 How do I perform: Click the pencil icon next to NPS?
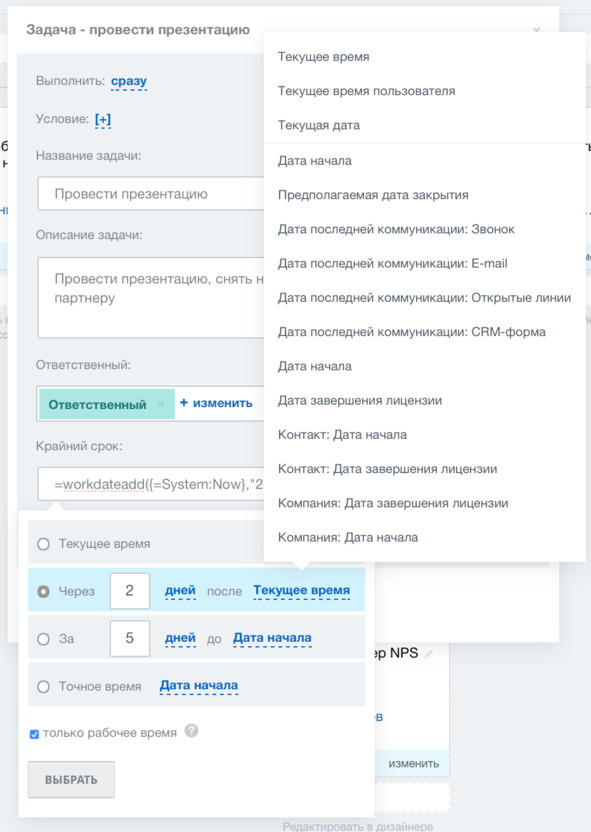click(429, 654)
